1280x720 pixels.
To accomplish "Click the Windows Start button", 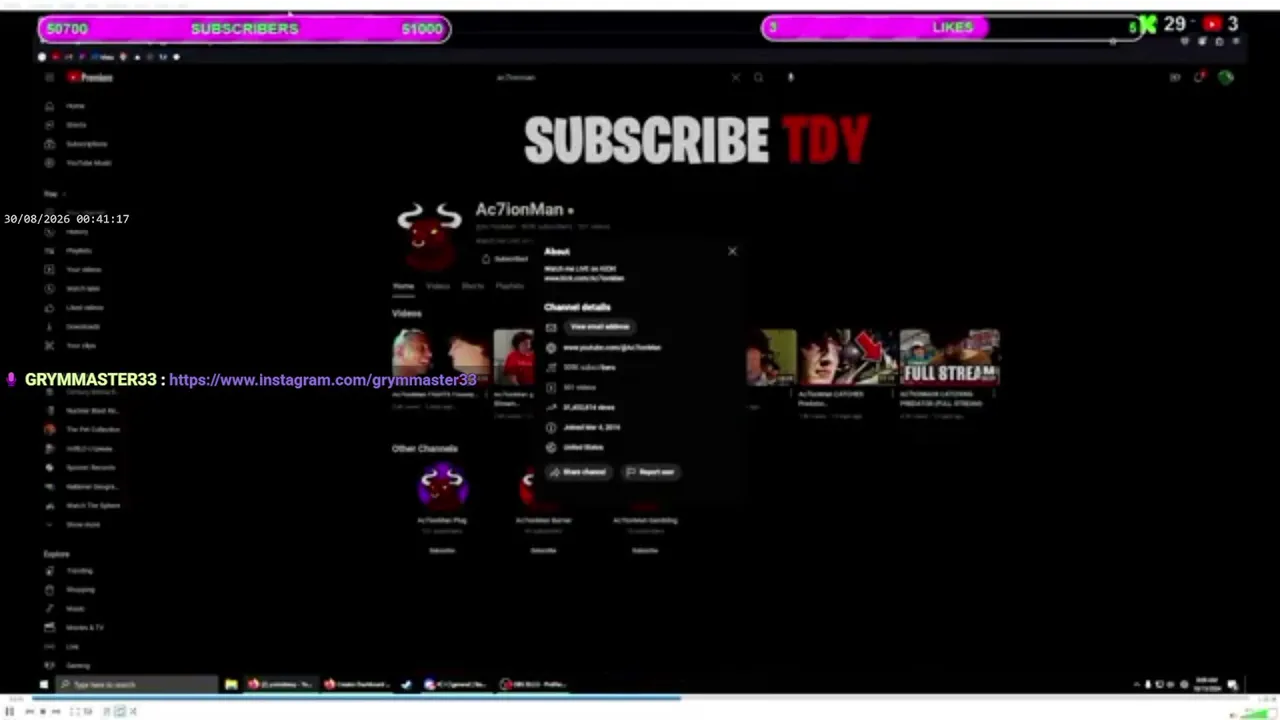I will click(x=43, y=685).
